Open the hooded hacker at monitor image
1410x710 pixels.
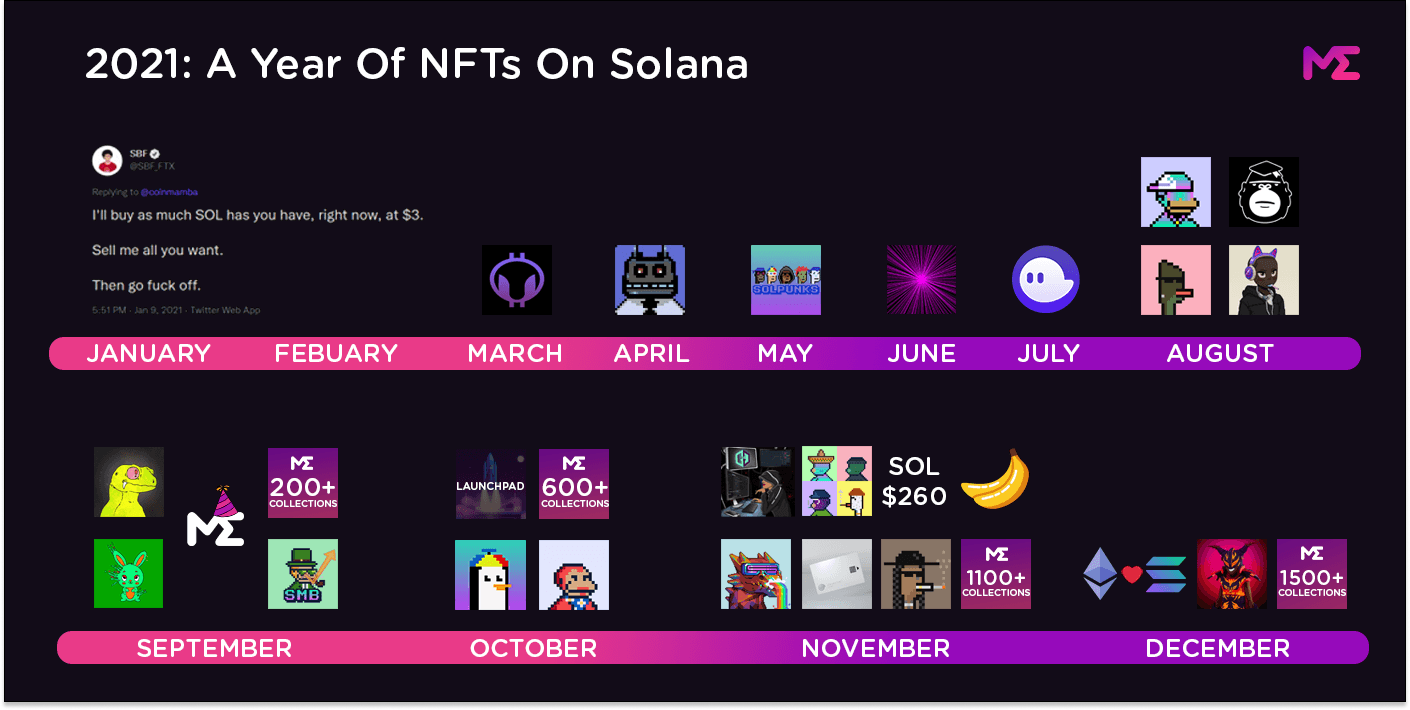757,482
